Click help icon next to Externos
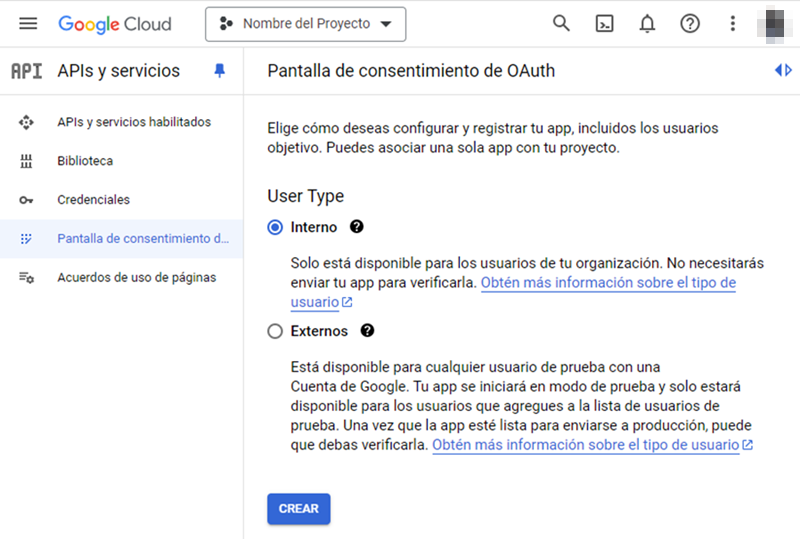Image resolution: width=800 pixels, height=539 pixels. pos(367,331)
